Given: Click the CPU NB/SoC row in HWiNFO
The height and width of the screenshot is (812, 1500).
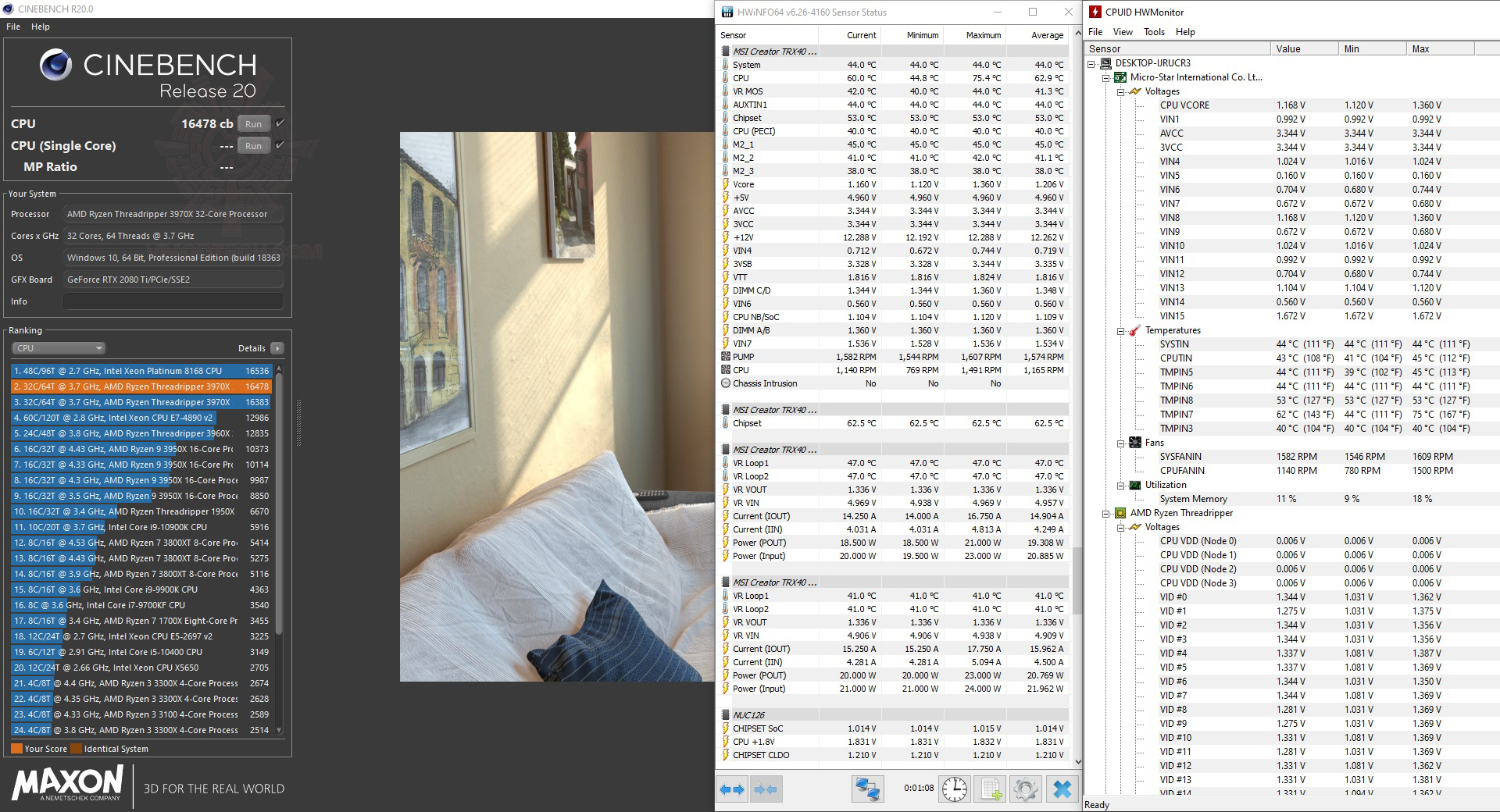Looking at the screenshot, I should click(894, 317).
